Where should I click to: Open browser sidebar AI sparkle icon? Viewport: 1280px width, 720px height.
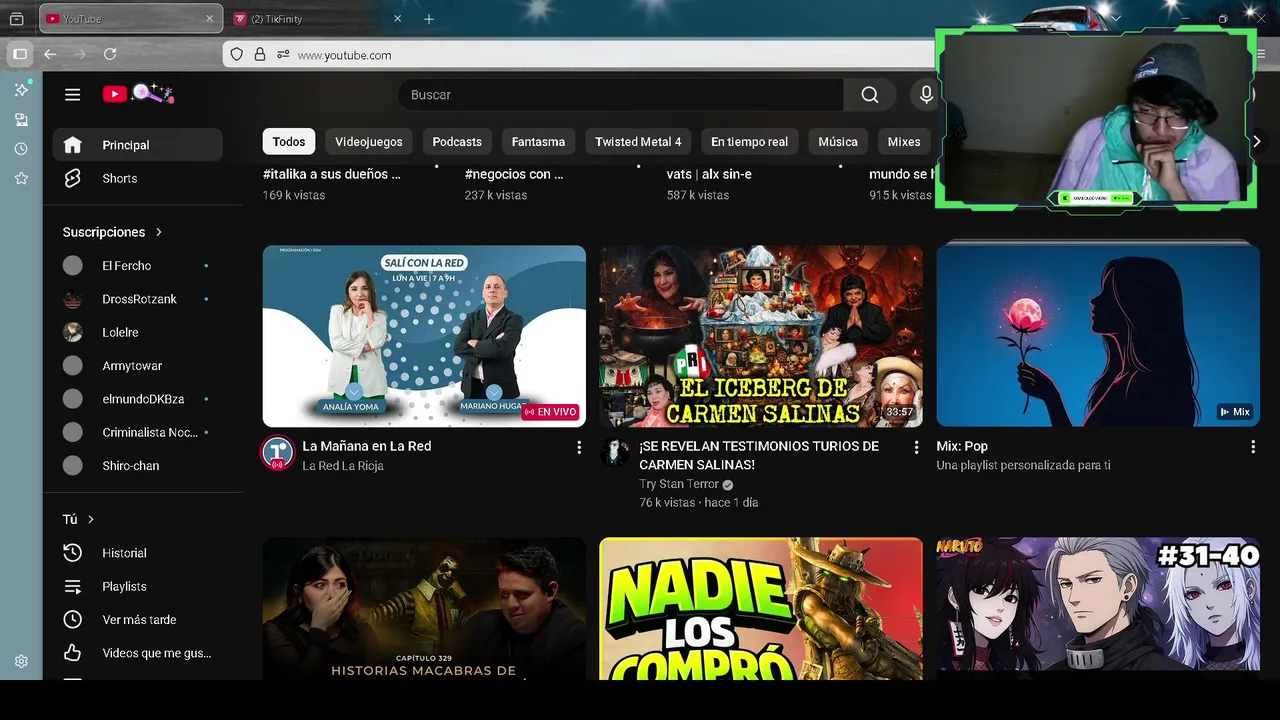[21, 90]
